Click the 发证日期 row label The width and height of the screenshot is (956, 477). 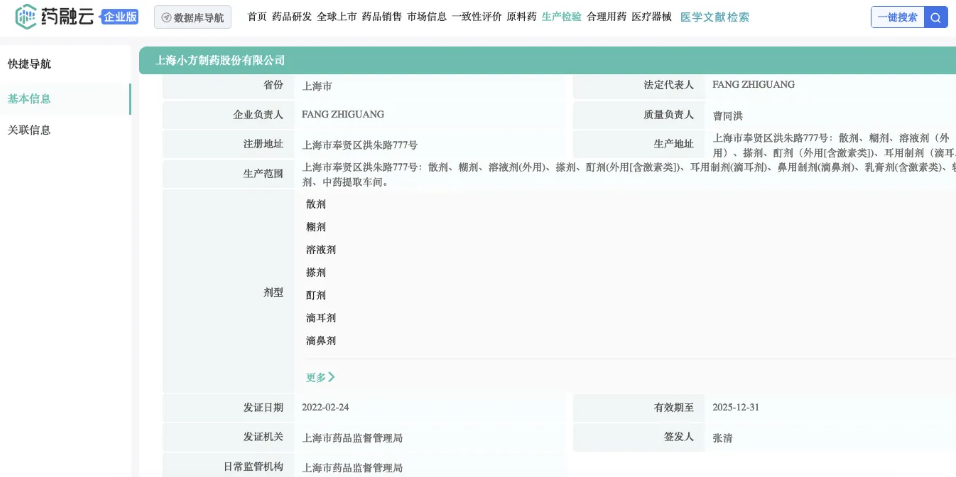click(x=263, y=407)
